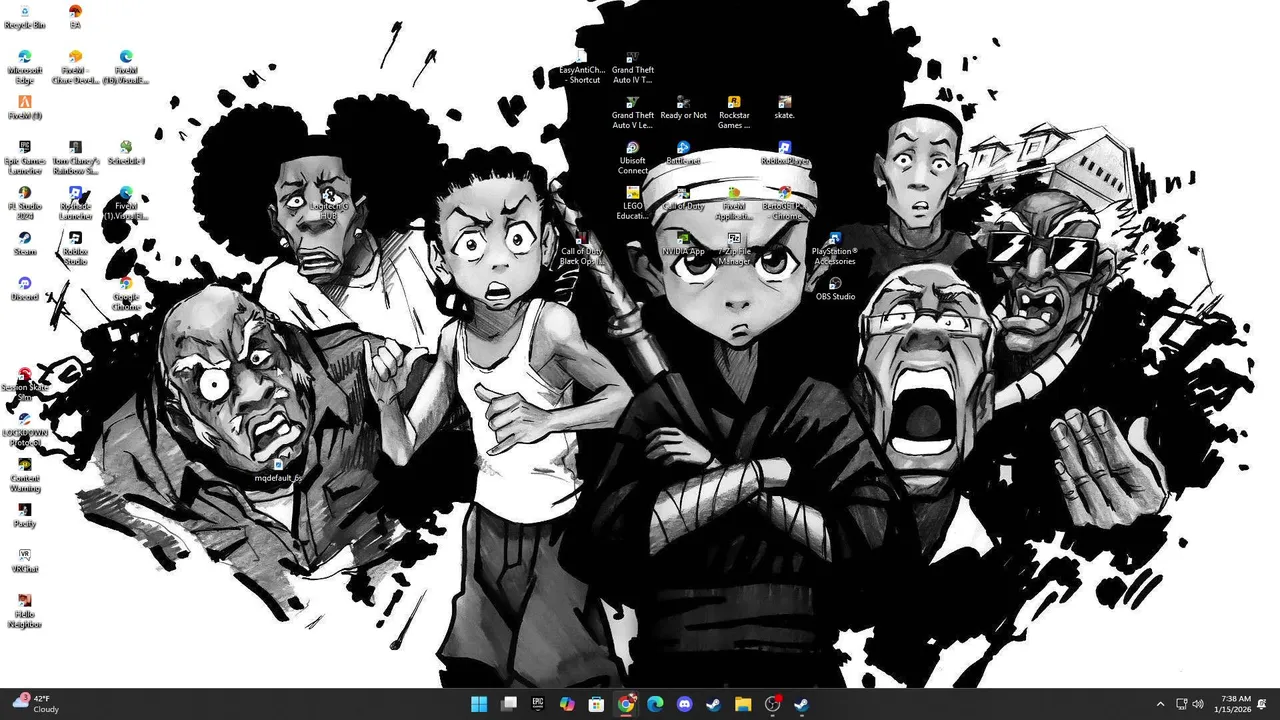Select the BertoGETP - Chrome desktop shortcut
The height and width of the screenshot is (720, 1280).
pyautogui.click(x=784, y=203)
